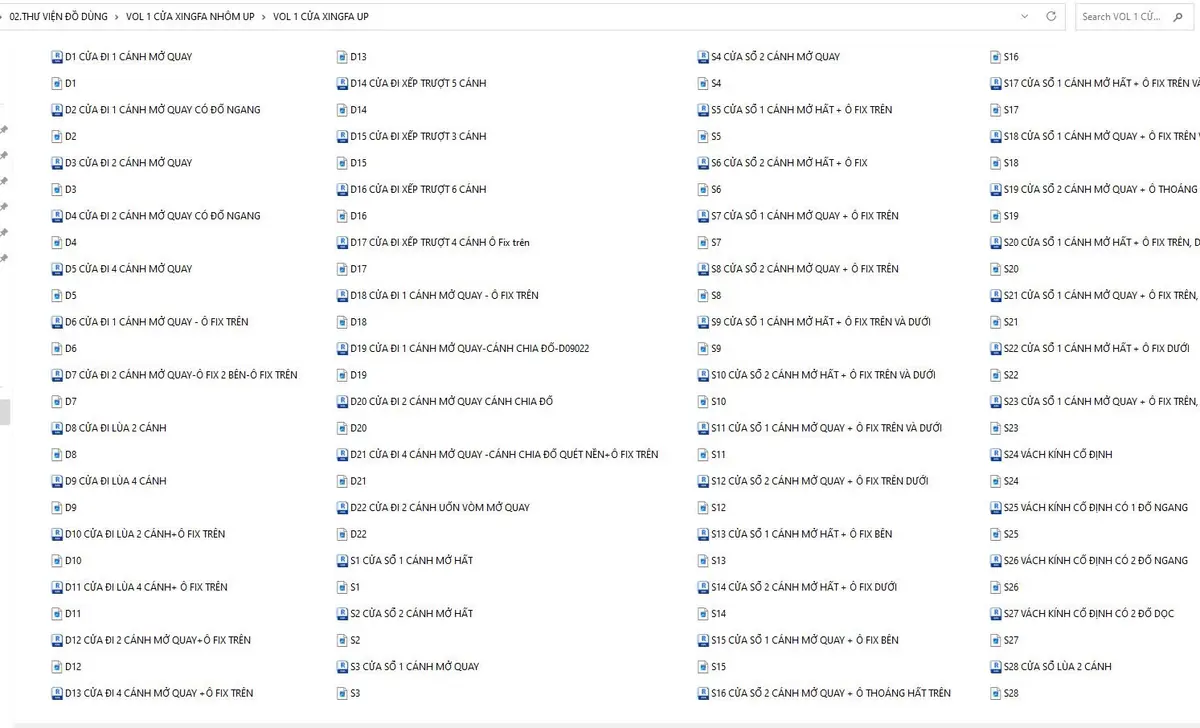Select D11 CỬA ĐI LÙA 4 CÁNH+ Ô FIX TRÊN
Screen dimensions: 1200x728
click(x=140, y=587)
